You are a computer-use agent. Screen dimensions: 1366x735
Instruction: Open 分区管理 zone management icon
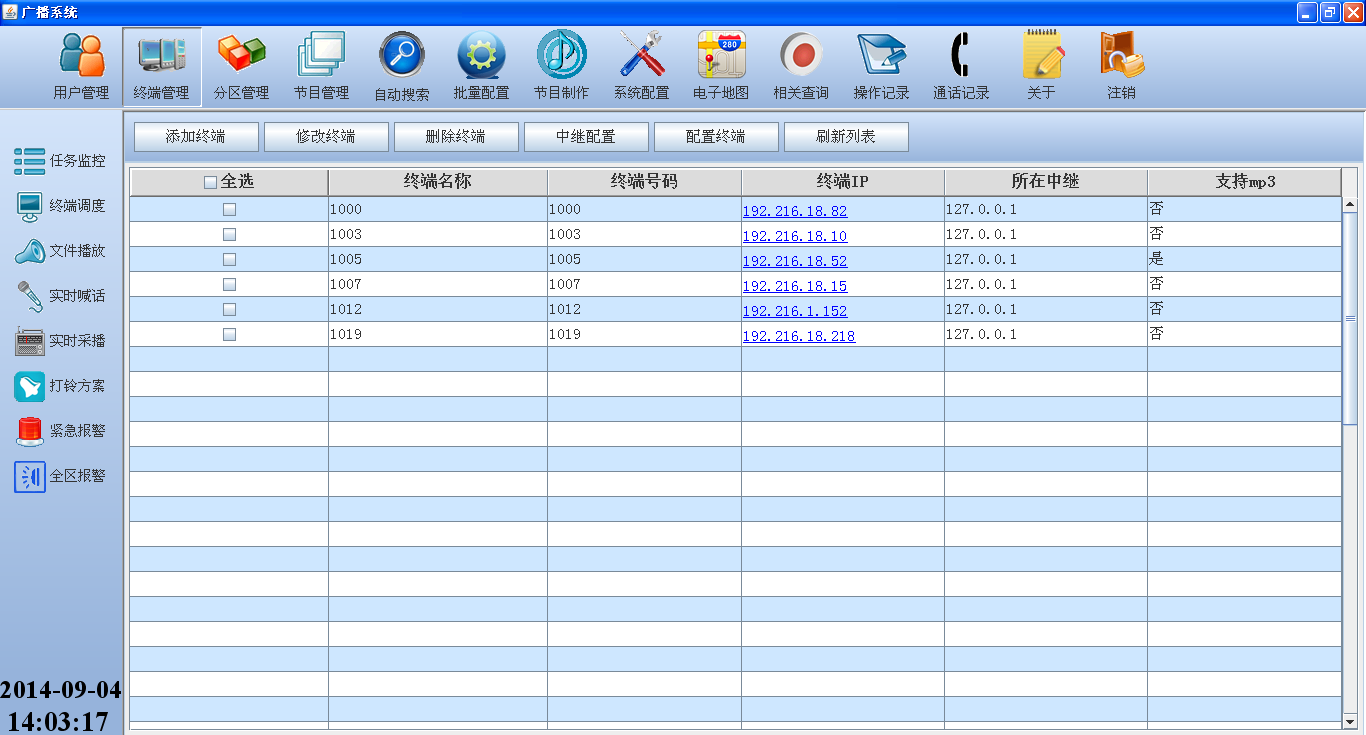pyautogui.click(x=241, y=56)
